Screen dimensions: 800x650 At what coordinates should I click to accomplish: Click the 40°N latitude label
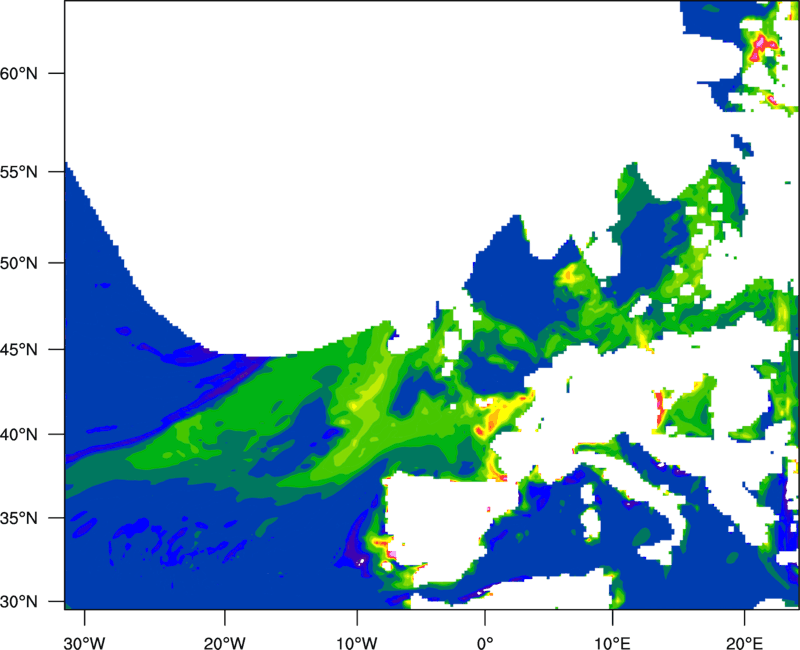(19, 435)
